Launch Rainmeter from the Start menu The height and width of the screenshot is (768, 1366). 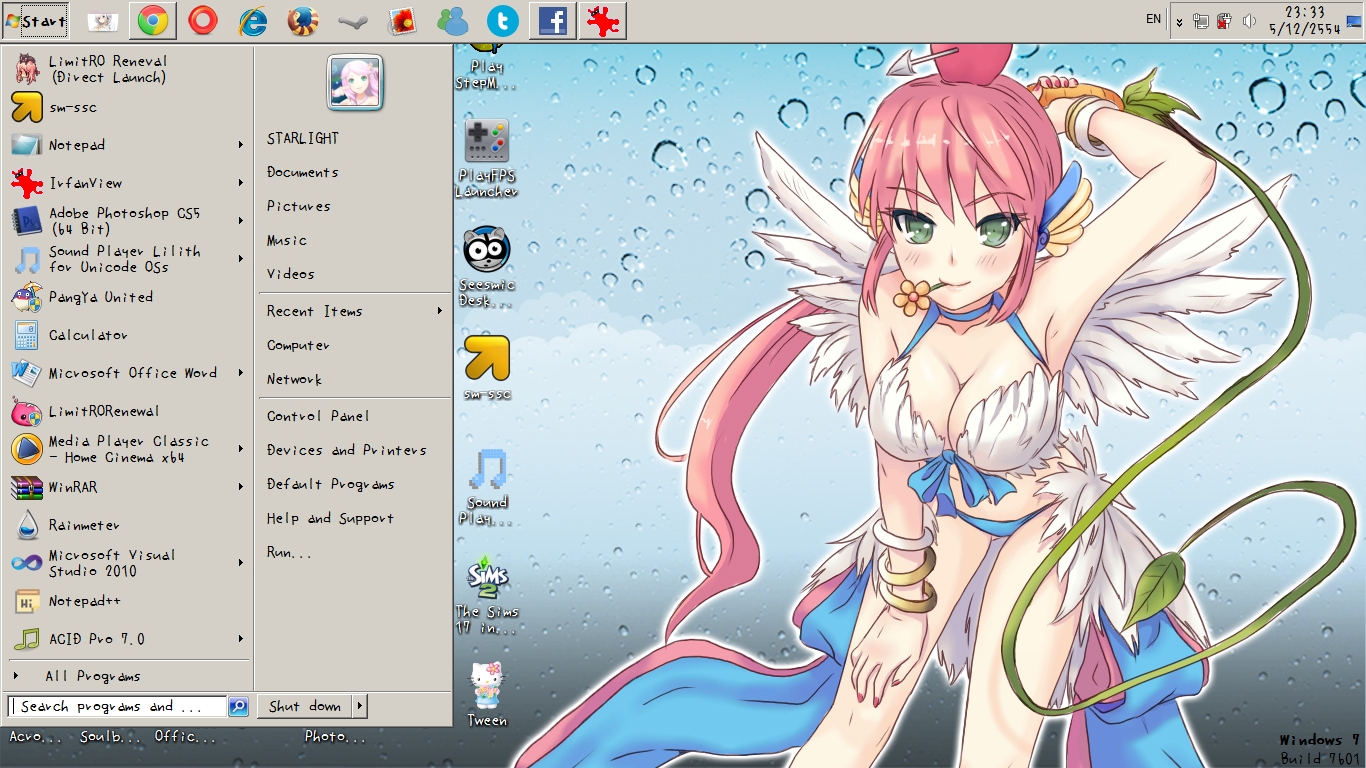(127, 525)
